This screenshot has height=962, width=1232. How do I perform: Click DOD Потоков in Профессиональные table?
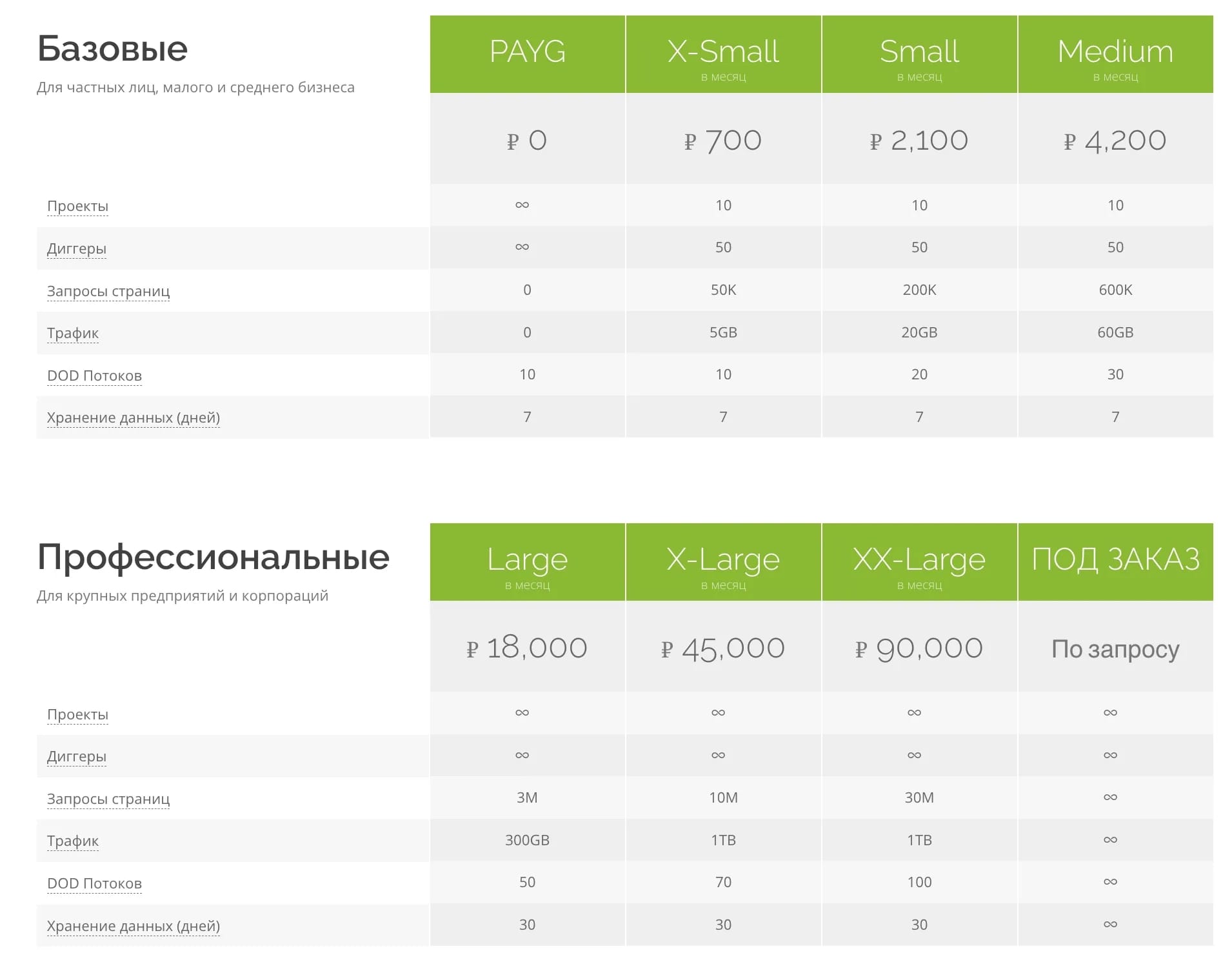[x=94, y=883]
